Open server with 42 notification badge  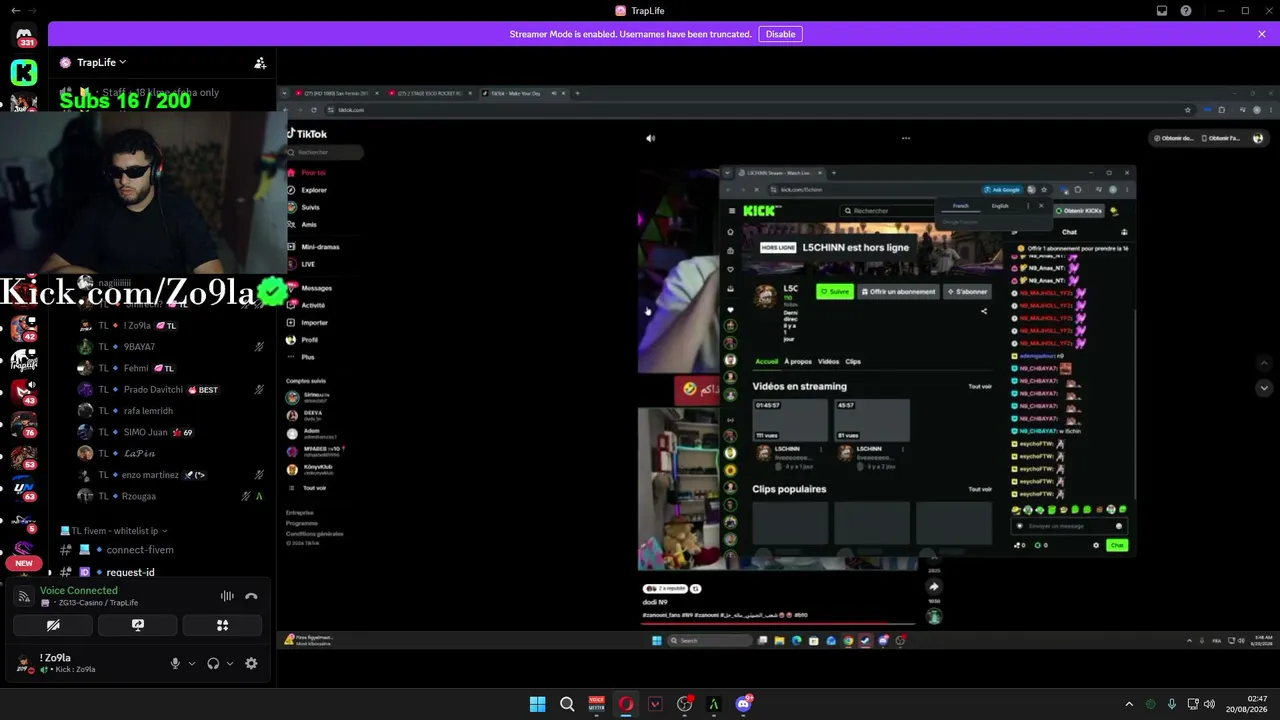click(x=24, y=328)
